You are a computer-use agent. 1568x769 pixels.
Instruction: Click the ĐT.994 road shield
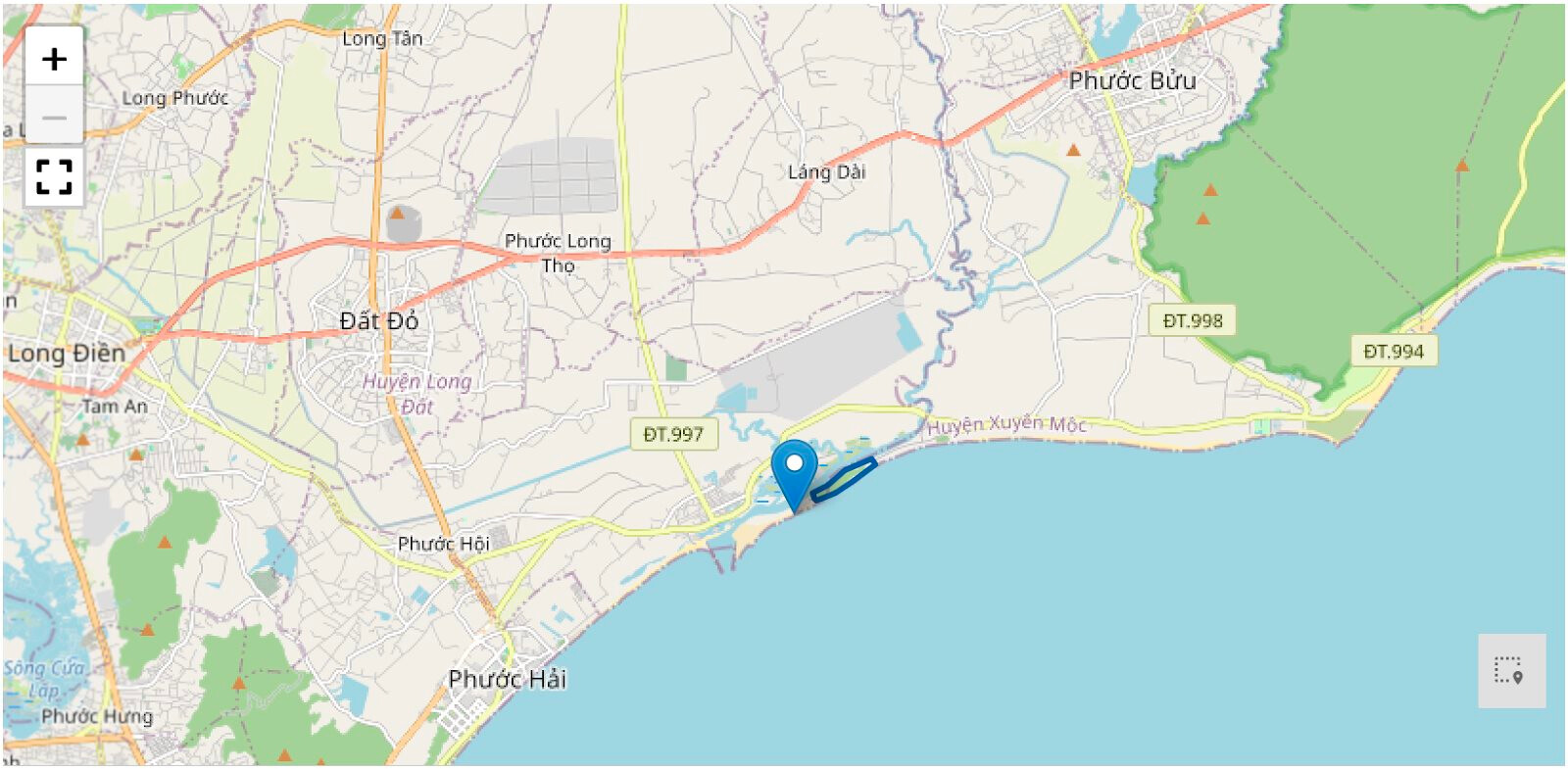(x=1394, y=351)
